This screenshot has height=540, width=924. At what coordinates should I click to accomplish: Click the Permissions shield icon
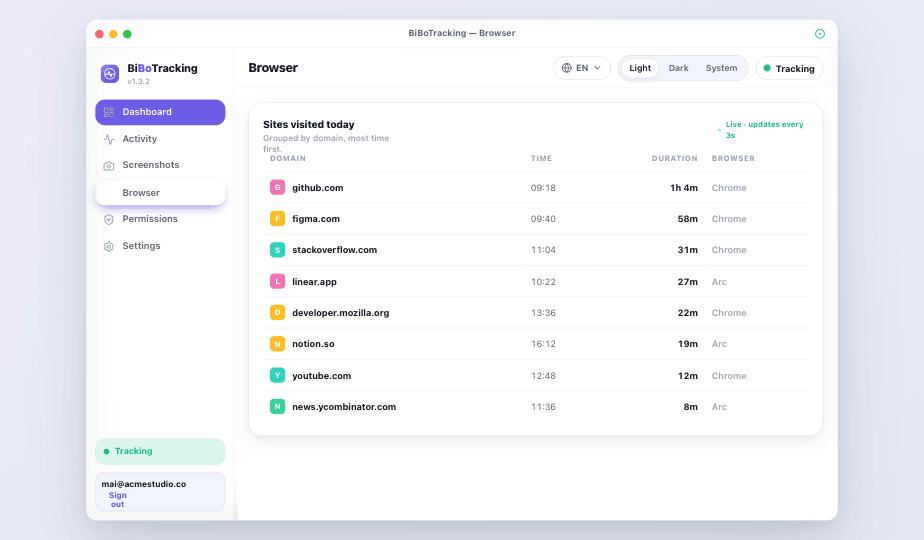[109, 219]
